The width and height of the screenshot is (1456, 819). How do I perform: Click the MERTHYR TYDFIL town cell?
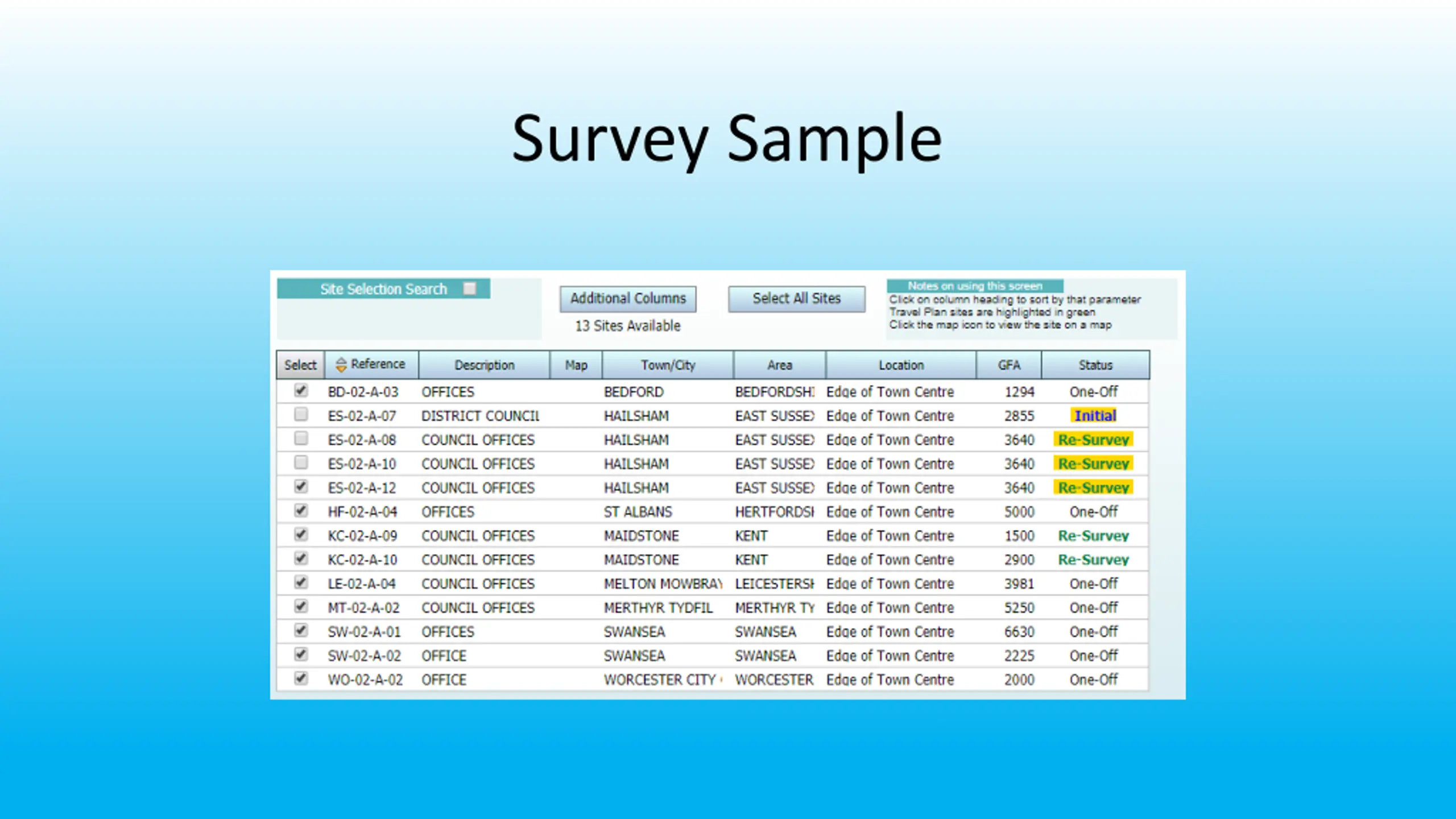click(658, 607)
